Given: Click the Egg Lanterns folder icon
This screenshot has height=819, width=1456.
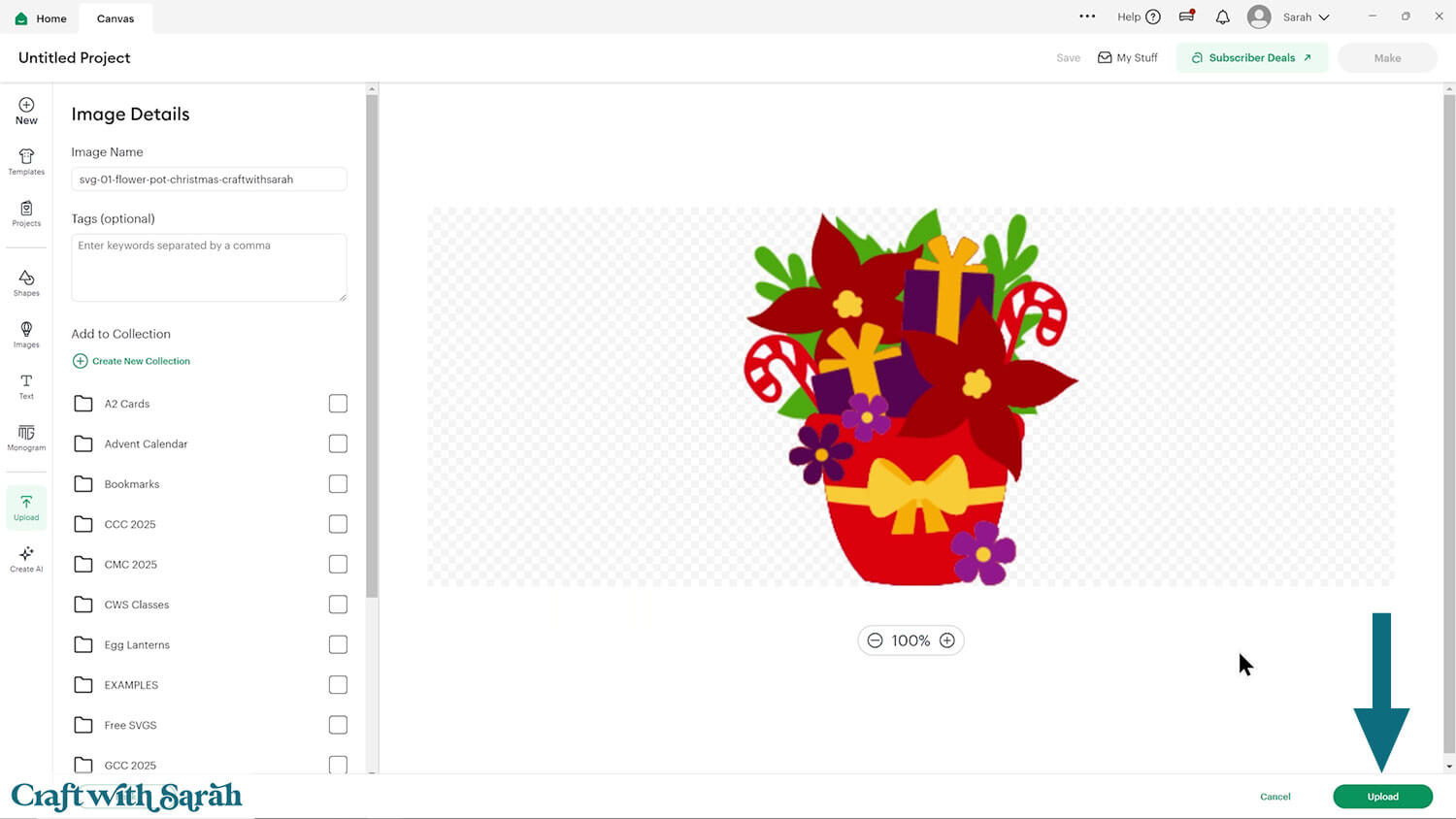Looking at the screenshot, I should point(83,644).
